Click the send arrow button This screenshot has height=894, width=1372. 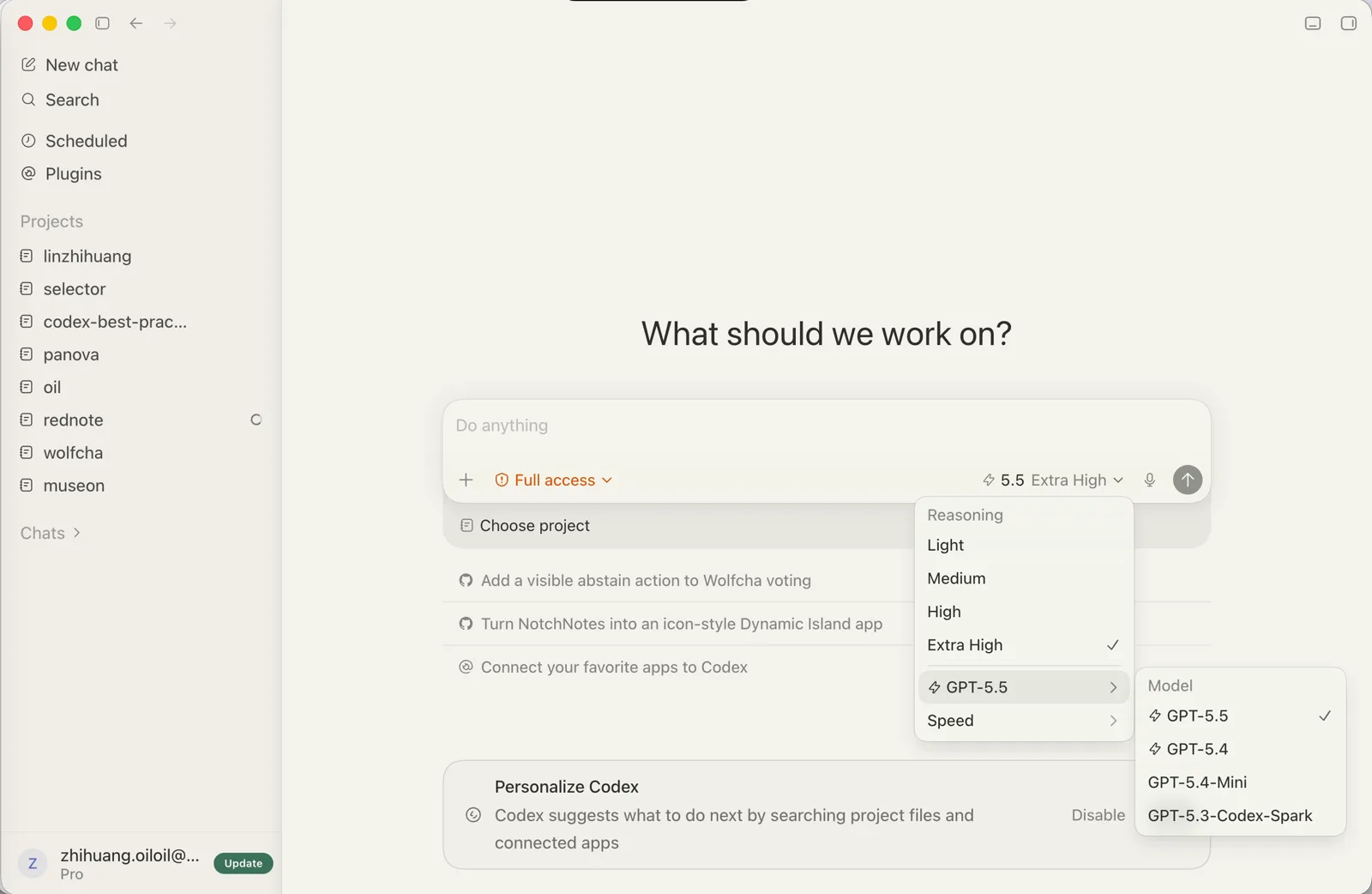[x=1188, y=480]
